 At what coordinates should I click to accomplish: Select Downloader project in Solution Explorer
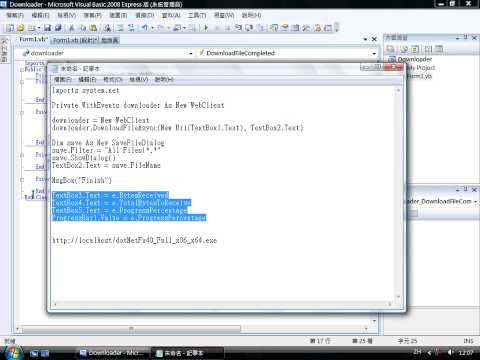coord(415,59)
